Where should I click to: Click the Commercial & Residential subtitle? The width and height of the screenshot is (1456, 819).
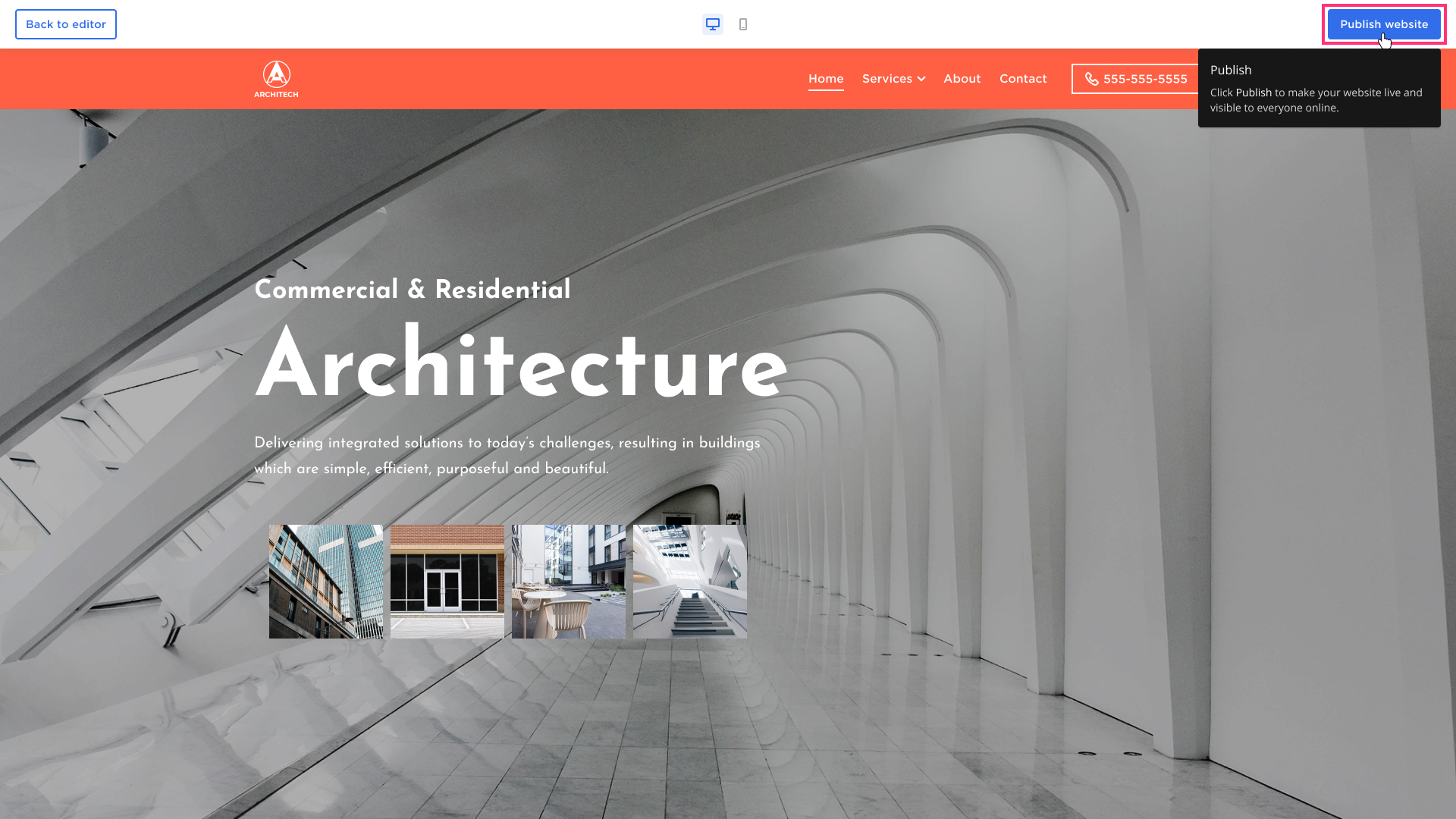pos(413,290)
